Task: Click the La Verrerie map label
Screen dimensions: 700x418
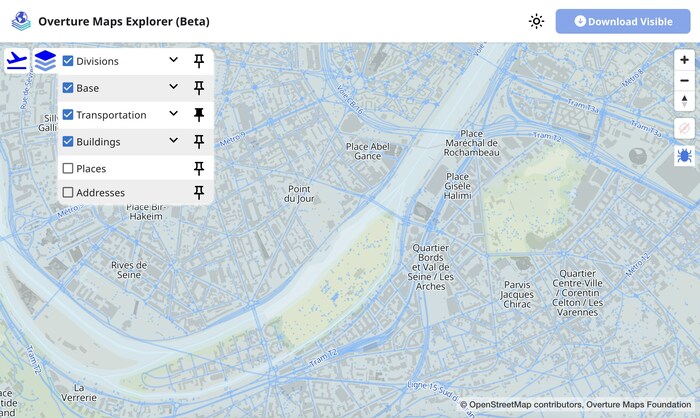Action: pyautogui.click(x=79, y=393)
